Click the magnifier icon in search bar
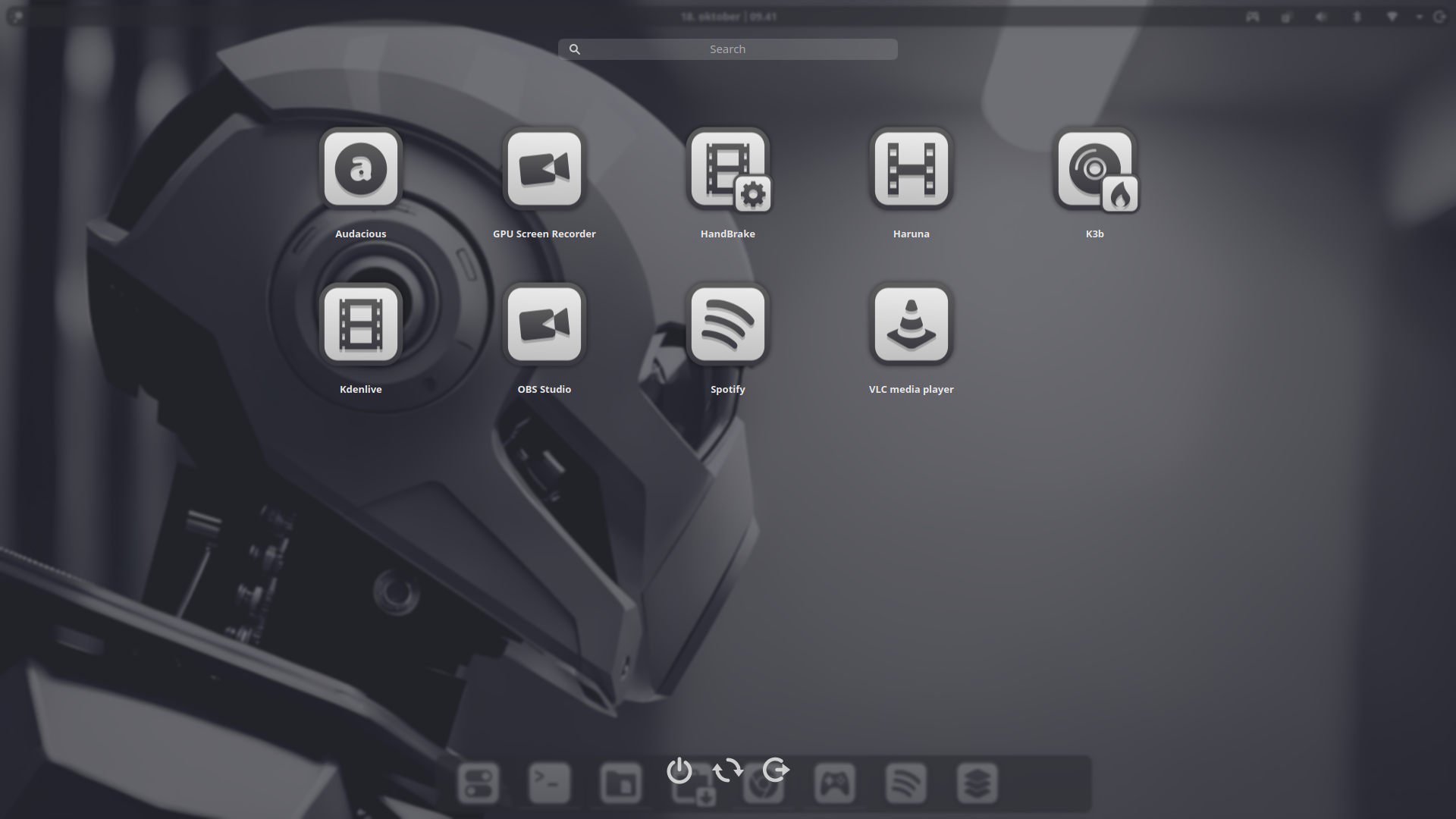Image resolution: width=1456 pixels, height=819 pixels. (575, 49)
